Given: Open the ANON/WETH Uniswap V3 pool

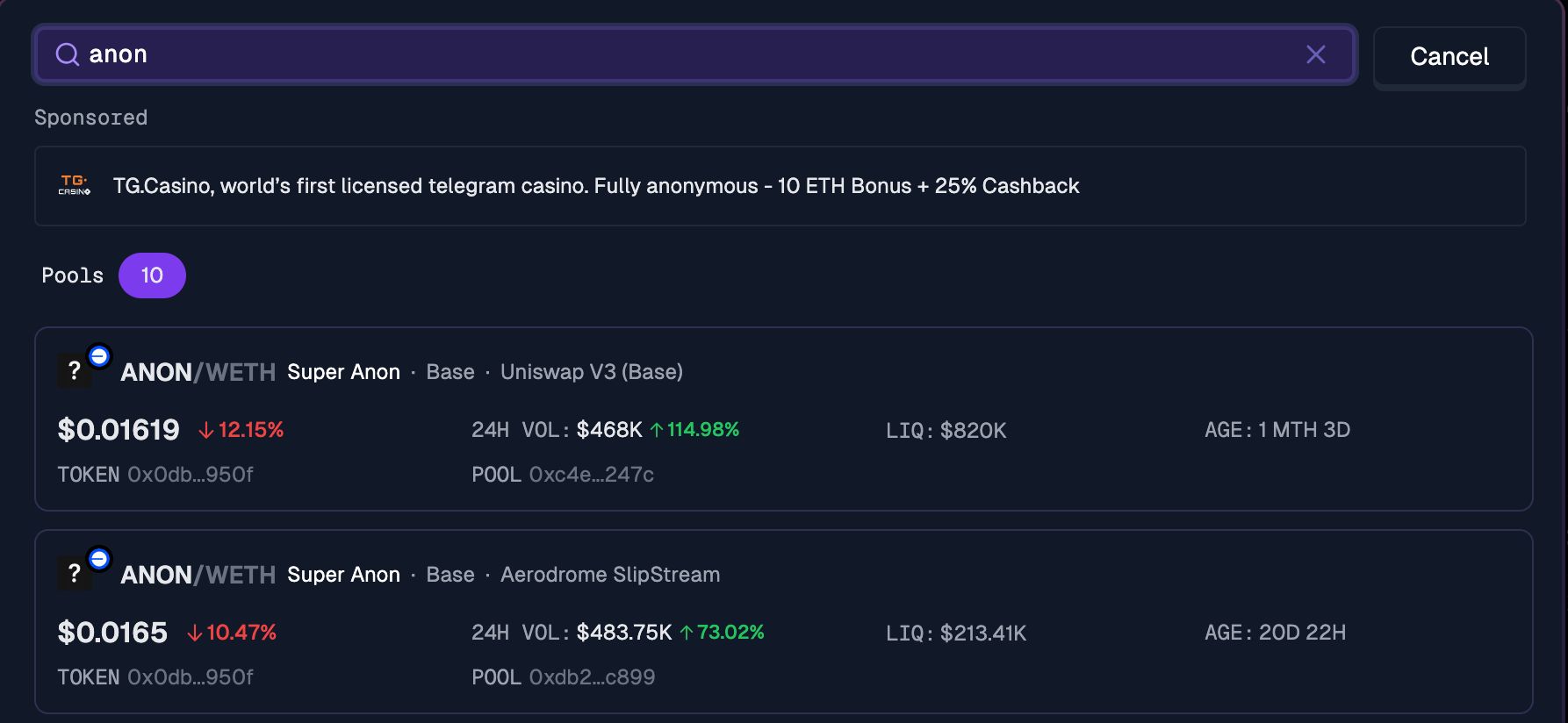Looking at the screenshot, I should tap(198, 373).
